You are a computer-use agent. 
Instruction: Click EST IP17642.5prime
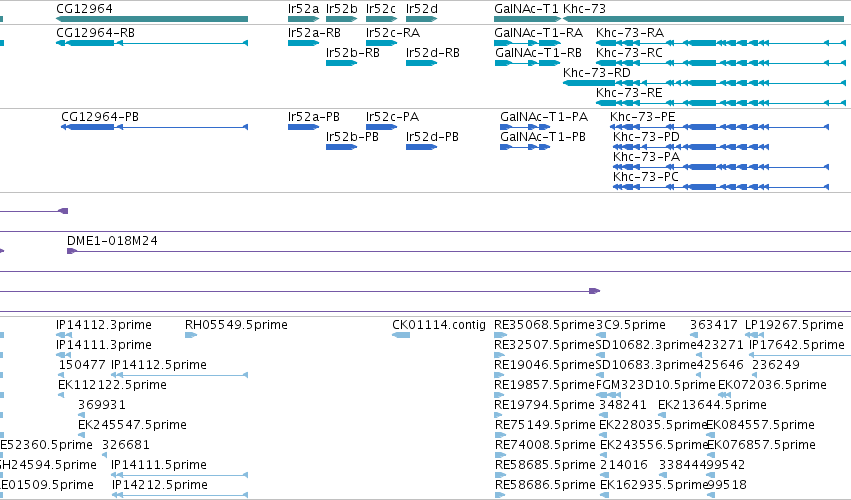(797, 345)
